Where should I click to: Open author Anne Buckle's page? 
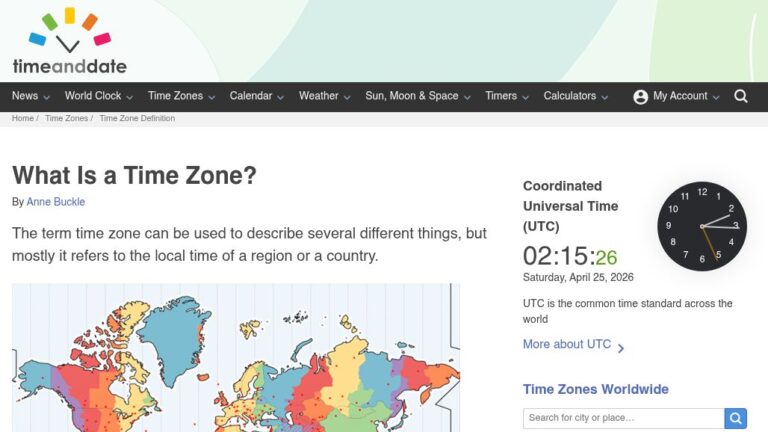[57, 202]
